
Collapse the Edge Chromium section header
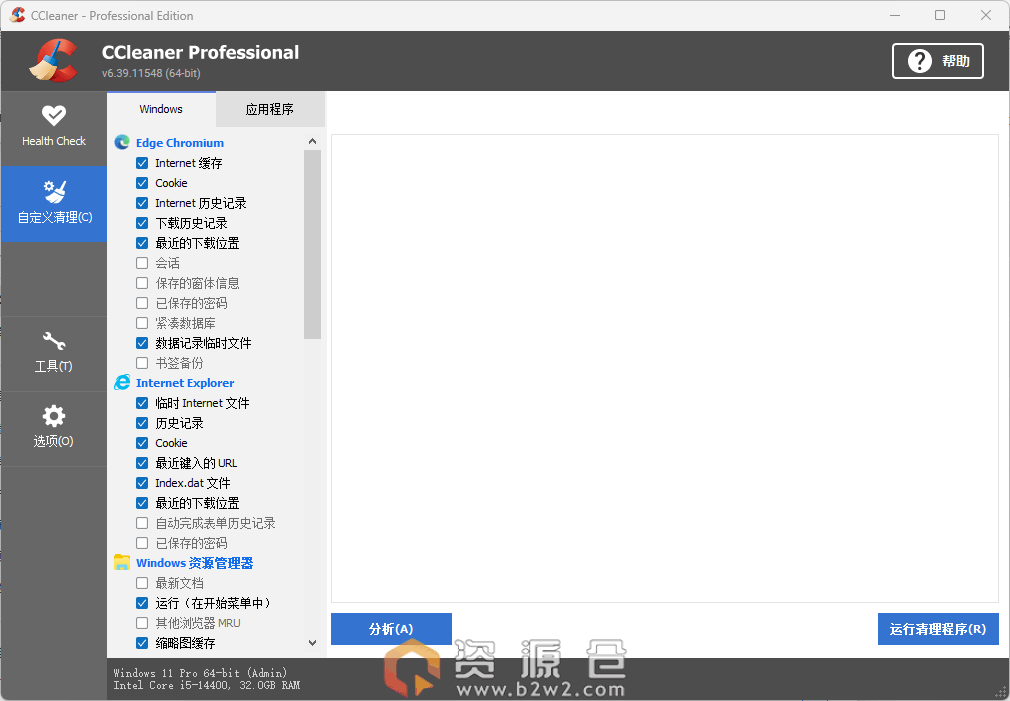pos(180,143)
